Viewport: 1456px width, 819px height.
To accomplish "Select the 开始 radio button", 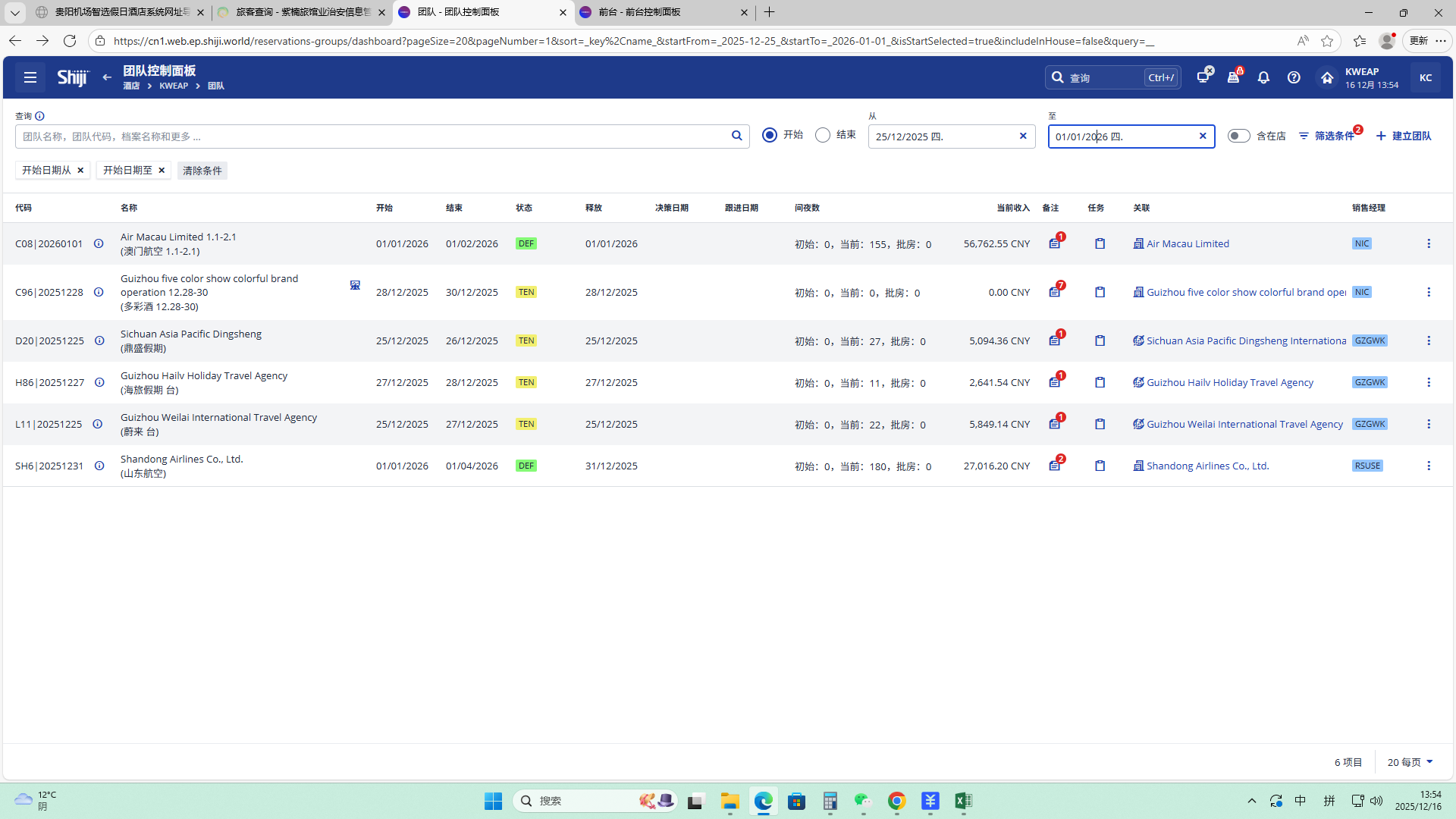I will 770,135.
